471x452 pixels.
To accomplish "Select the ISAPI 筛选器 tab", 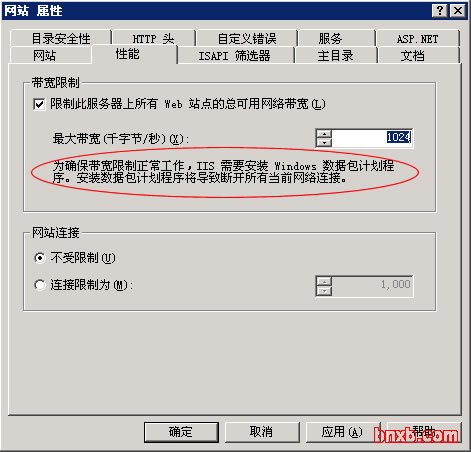I will coord(236,55).
